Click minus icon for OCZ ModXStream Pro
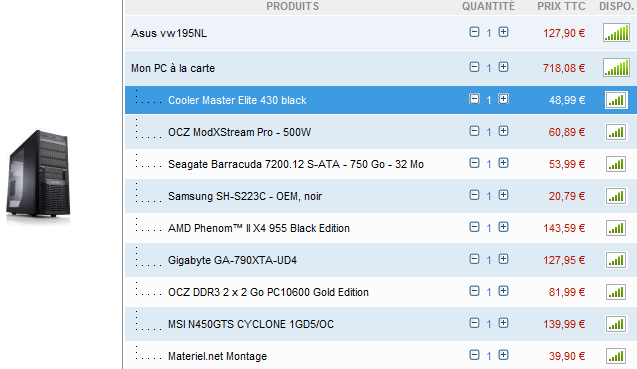The width and height of the screenshot is (637, 369). [x=474, y=131]
